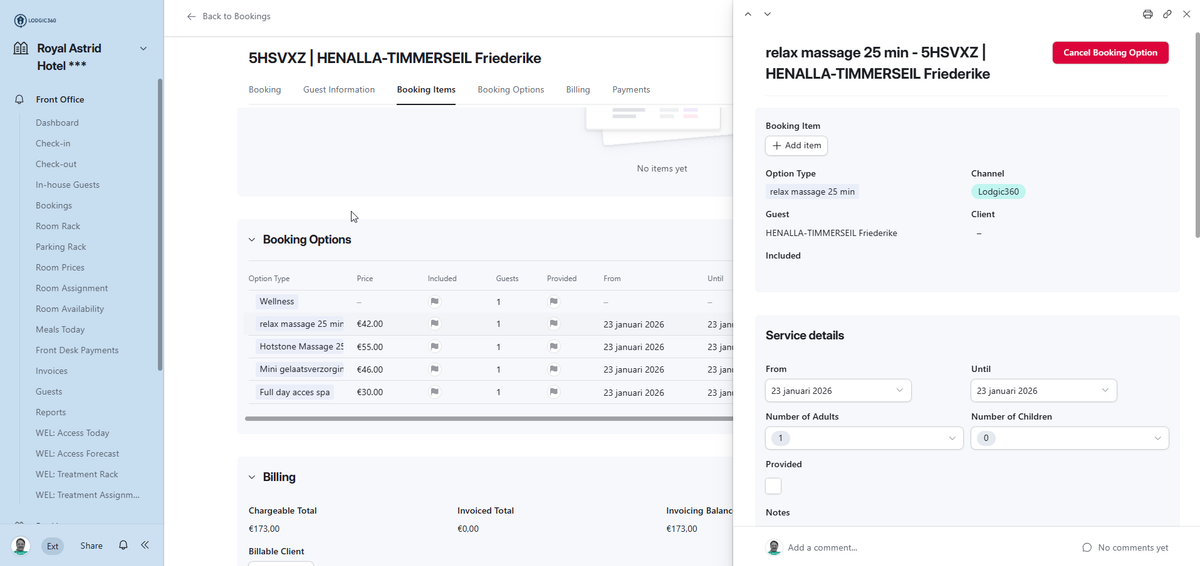The height and width of the screenshot is (566, 1200).
Task: Click Provided flag in Wellness row
Action: (554, 301)
